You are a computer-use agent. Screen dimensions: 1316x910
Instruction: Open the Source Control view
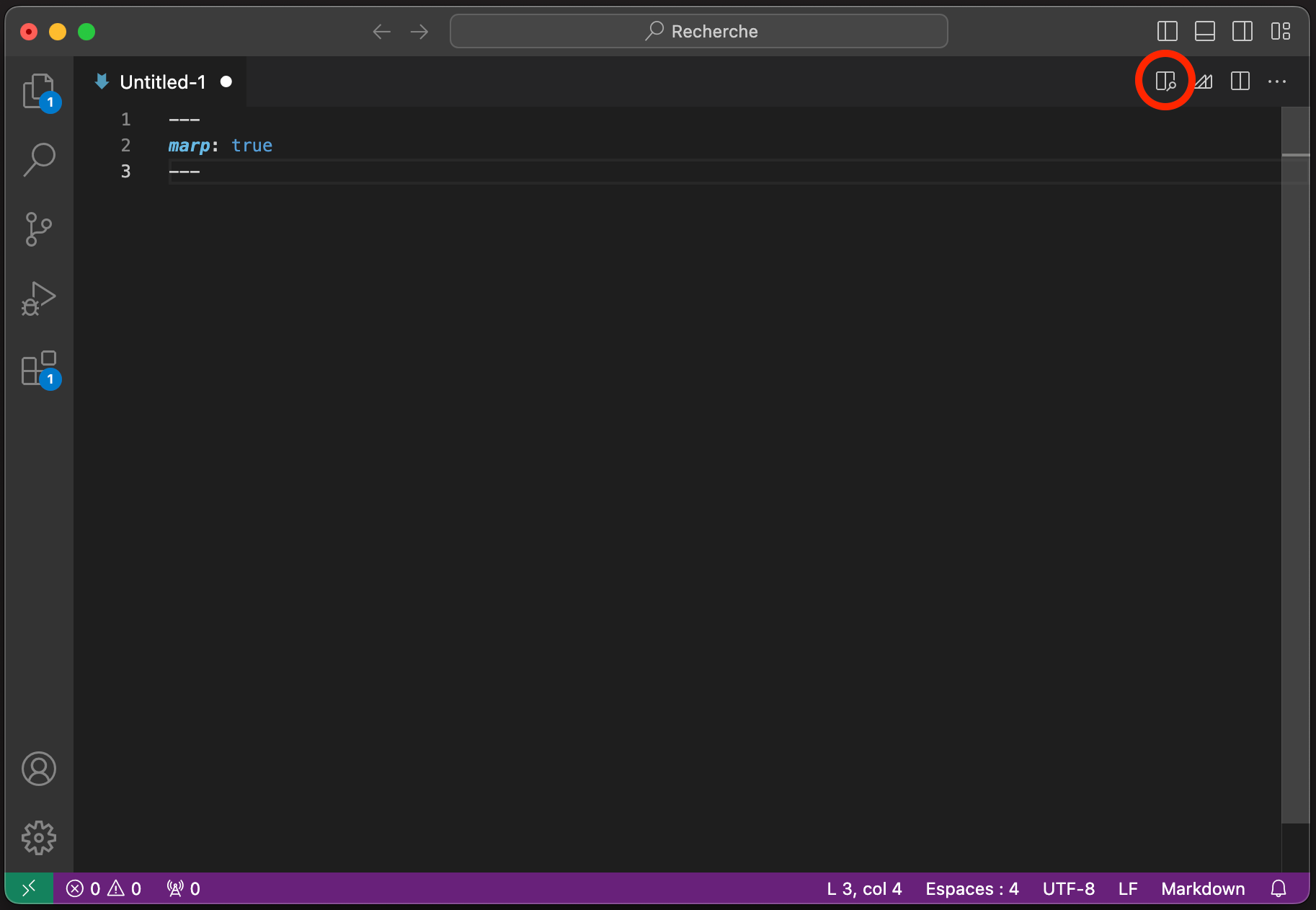[39, 229]
